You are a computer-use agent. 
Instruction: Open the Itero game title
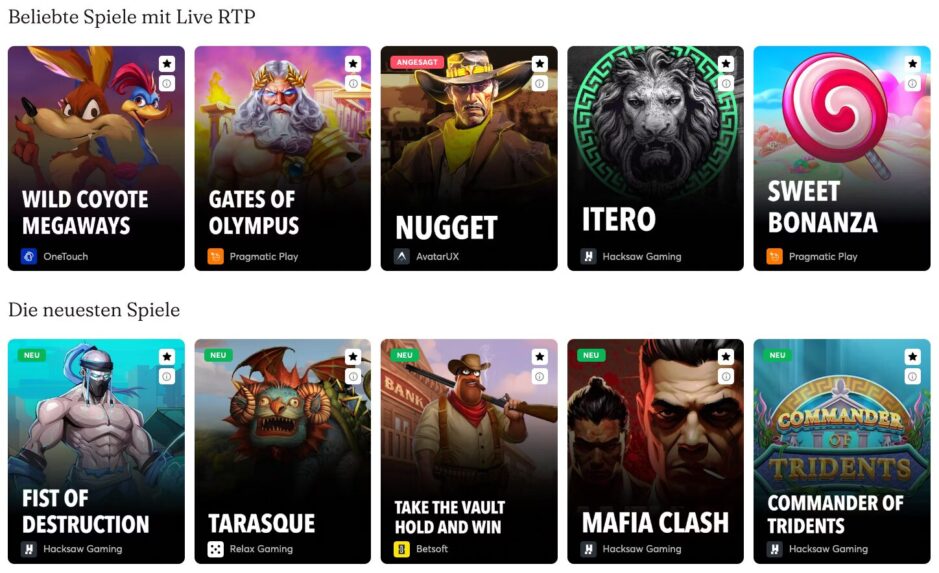619,219
